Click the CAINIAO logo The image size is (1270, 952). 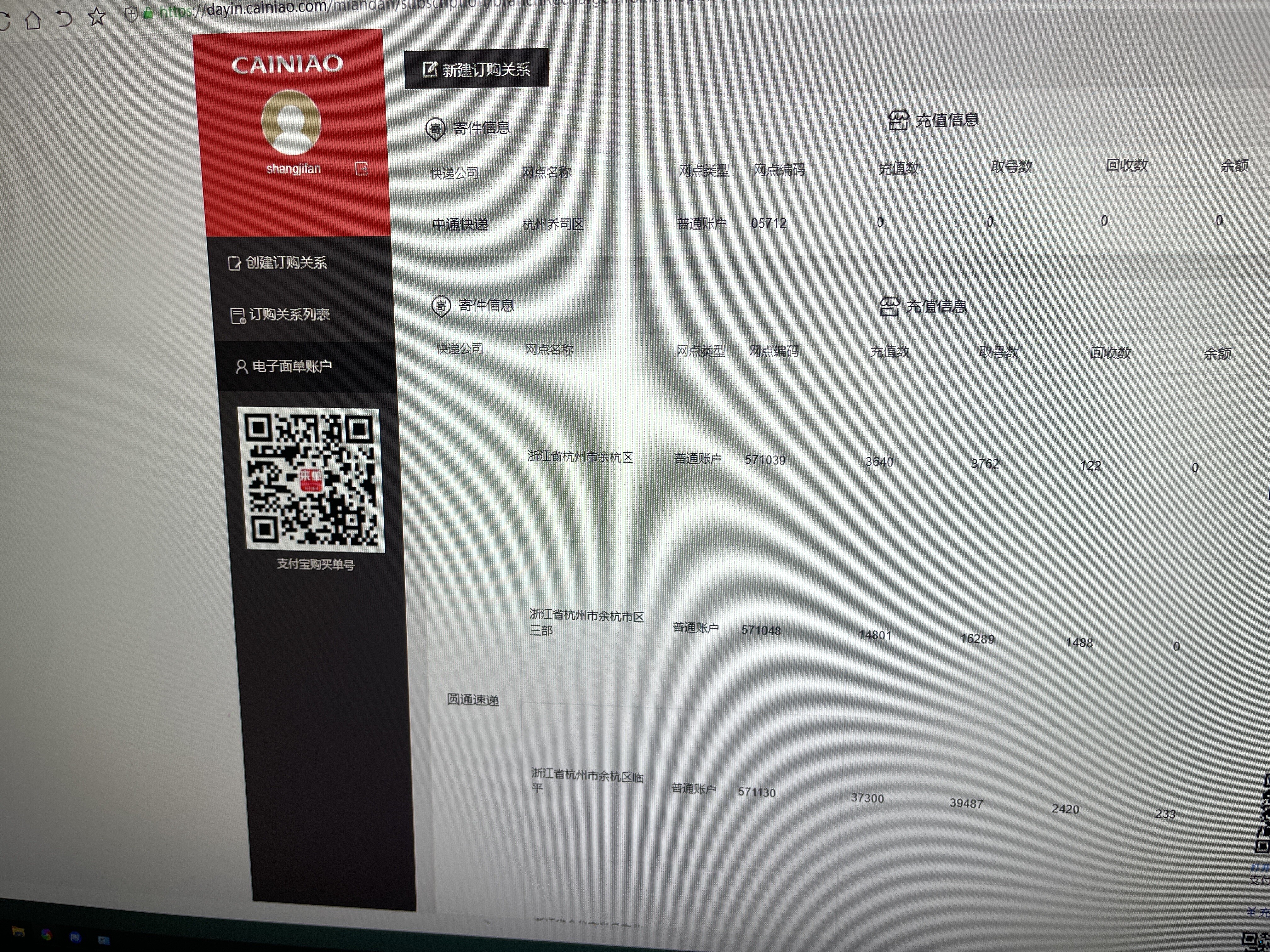[287, 64]
